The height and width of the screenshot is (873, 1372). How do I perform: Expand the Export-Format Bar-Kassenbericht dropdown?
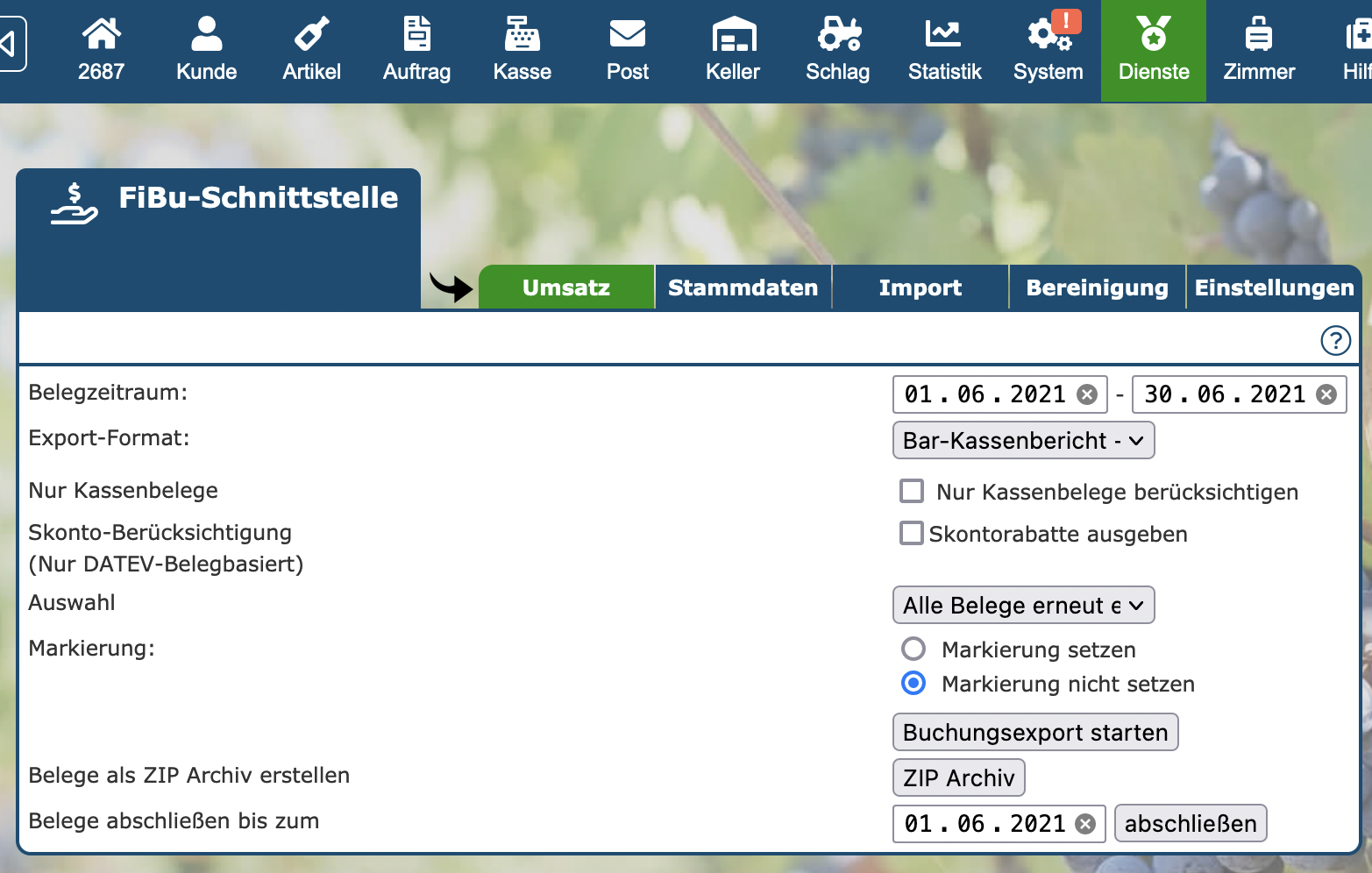[1023, 440]
